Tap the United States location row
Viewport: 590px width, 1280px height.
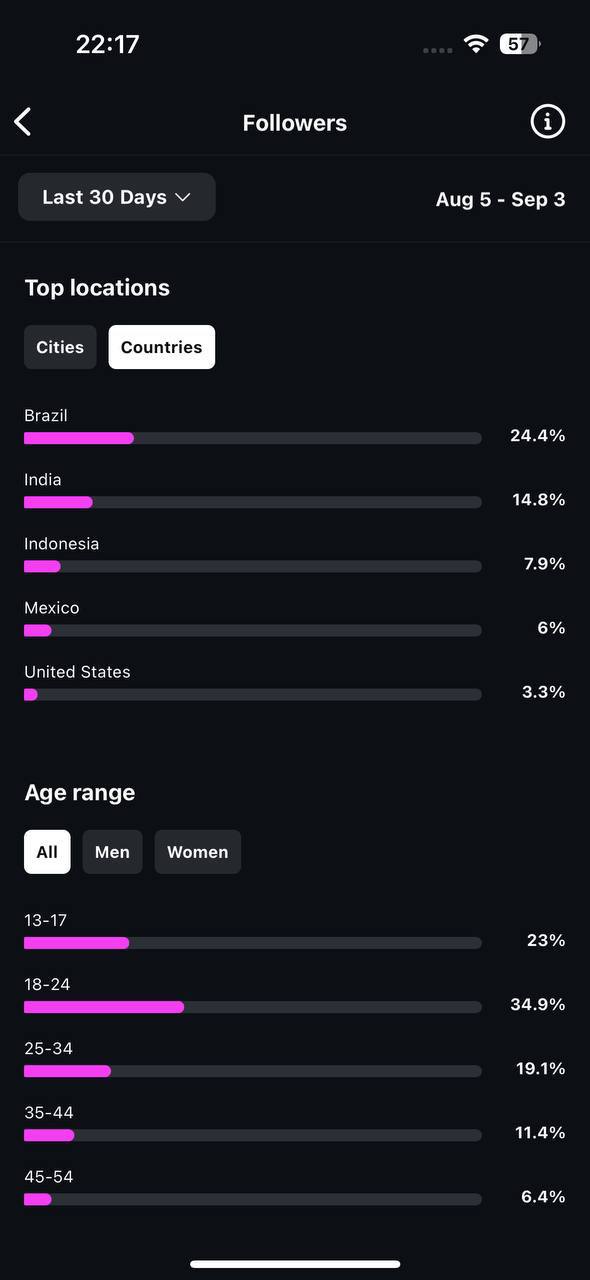[295, 682]
